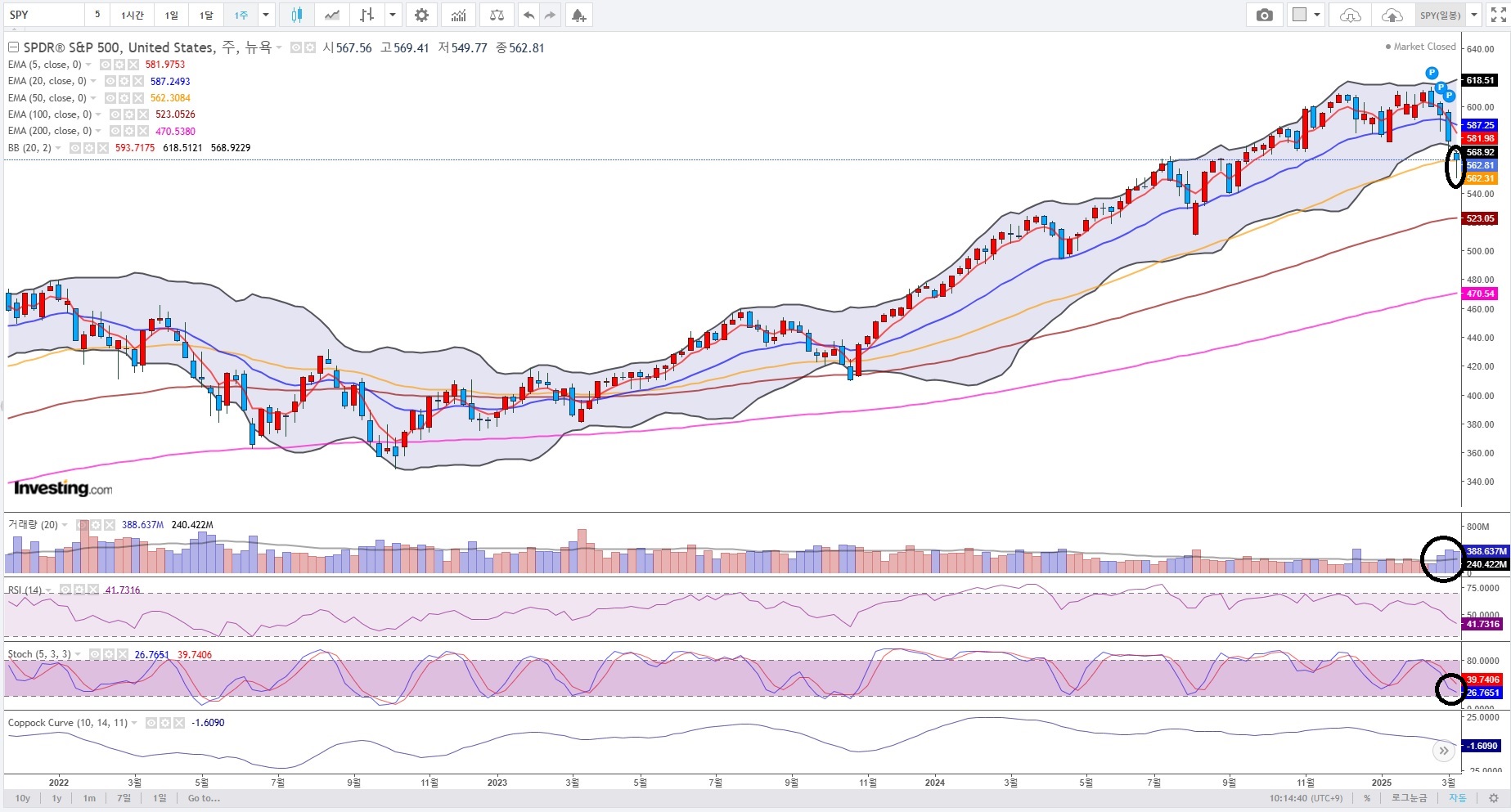The height and width of the screenshot is (812, 1511).
Task: Set the time range to 1y
Action: (x=56, y=798)
